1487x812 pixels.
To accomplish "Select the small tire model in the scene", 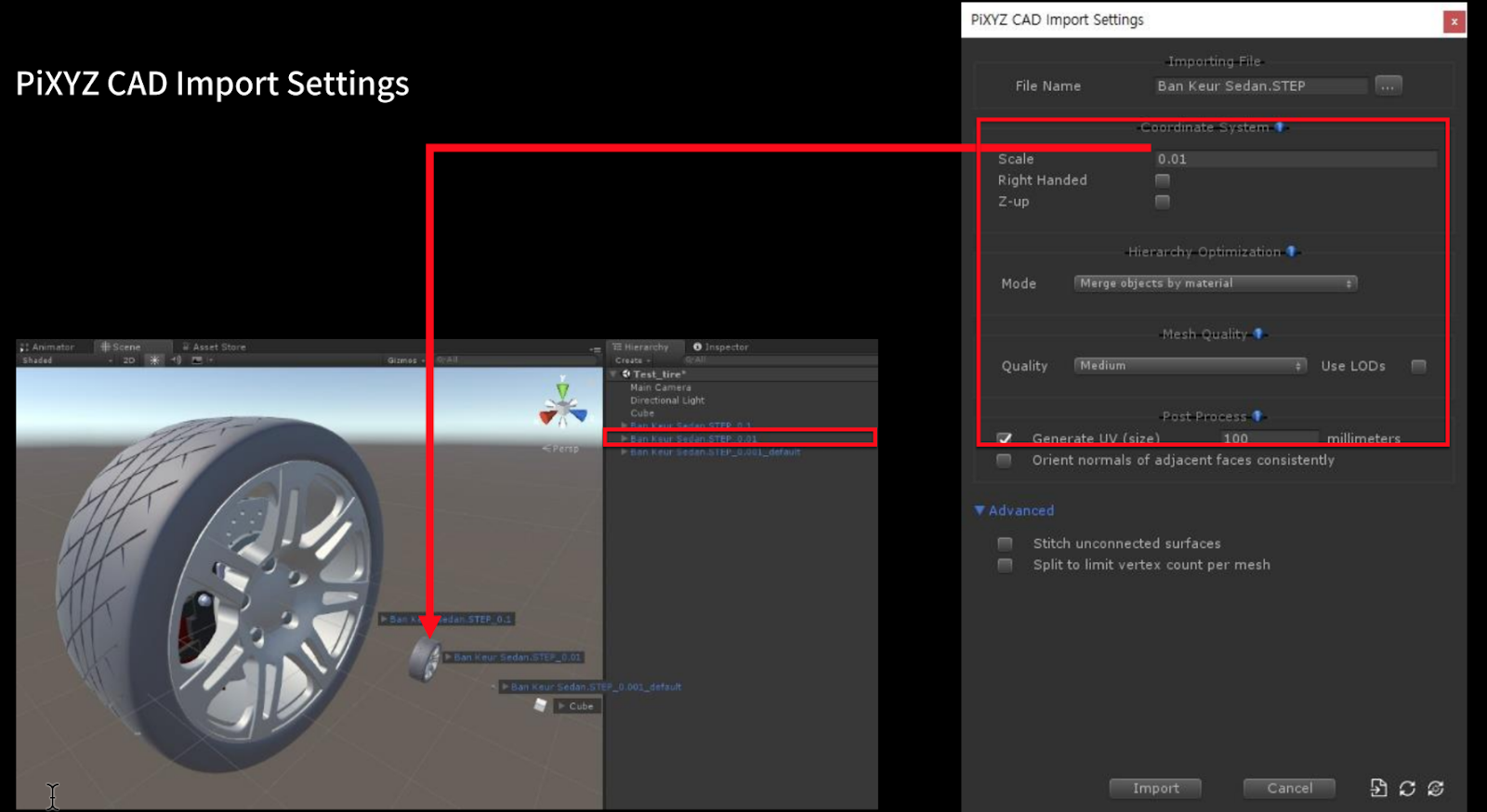I will click(426, 659).
